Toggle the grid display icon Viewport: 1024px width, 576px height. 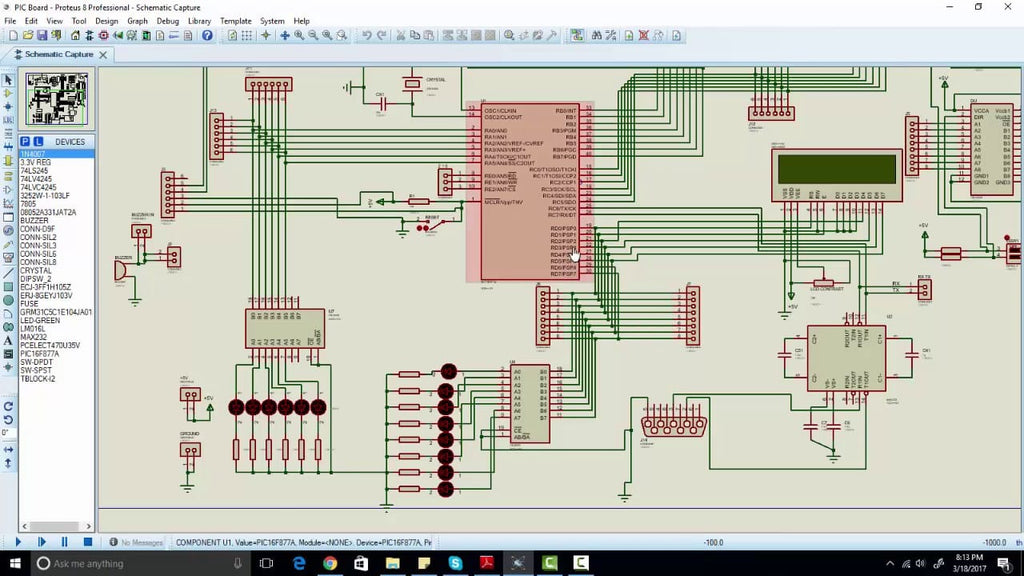(x=246, y=35)
